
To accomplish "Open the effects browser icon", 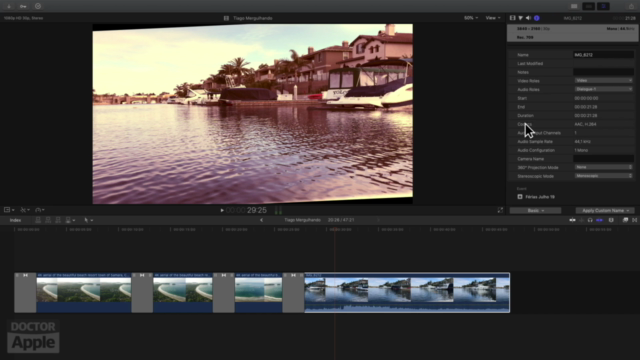I will tap(625, 220).
